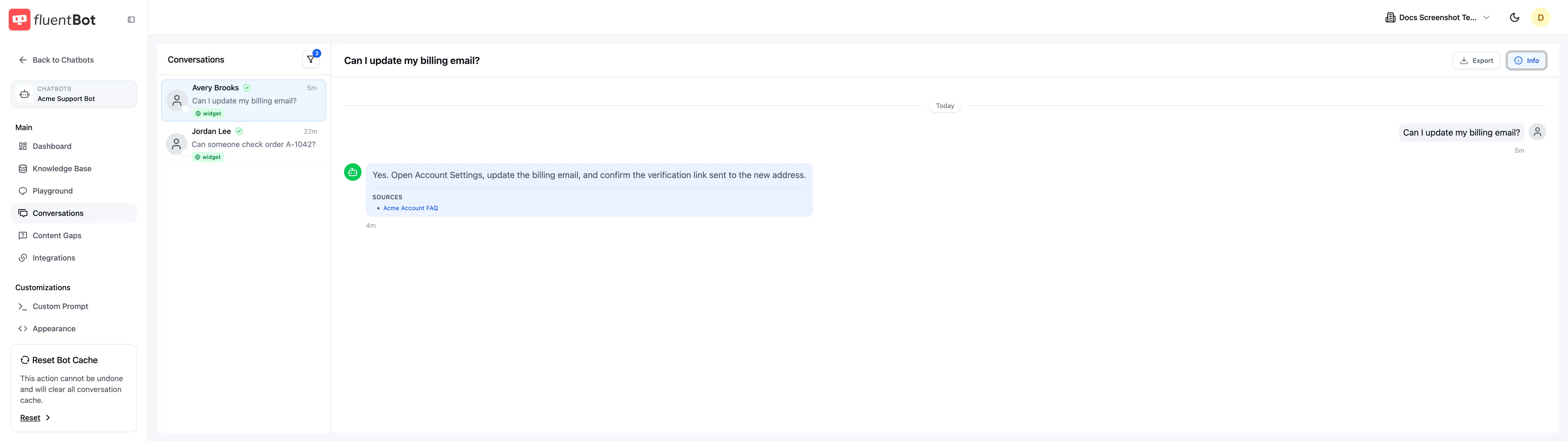Select Avery Brooks conversation
1568x441 pixels.
(243, 100)
